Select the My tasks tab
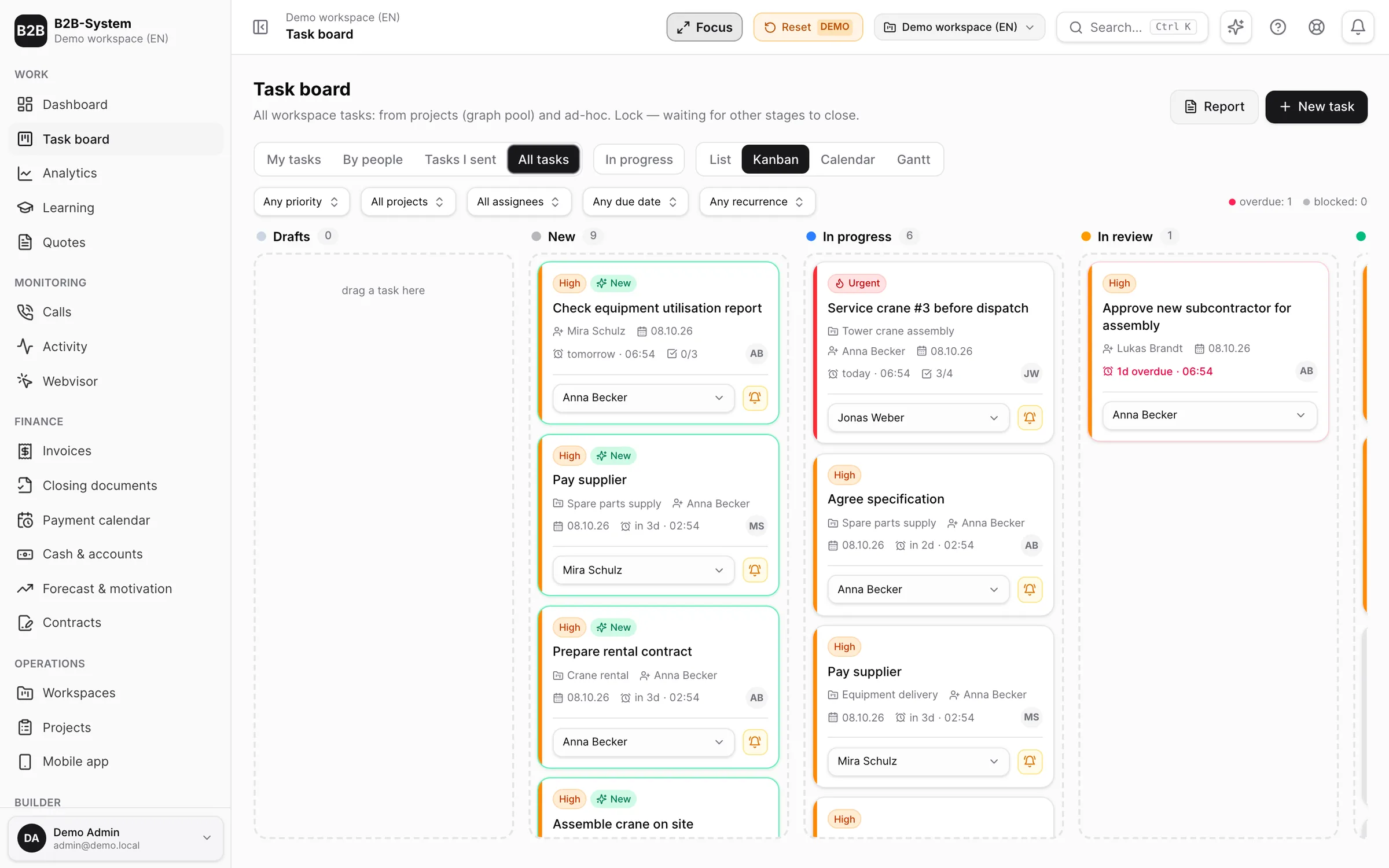The height and width of the screenshot is (868, 1389). 293,159
